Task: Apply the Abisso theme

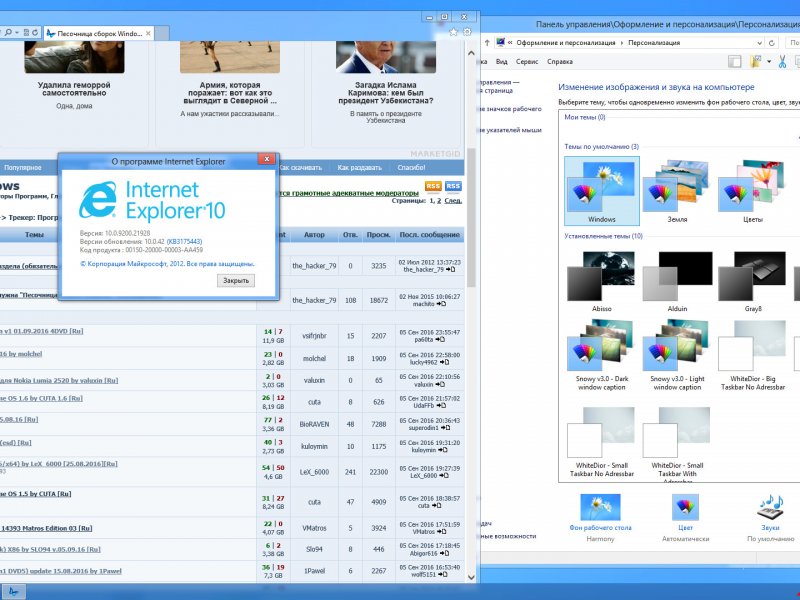Action: (602, 281)
